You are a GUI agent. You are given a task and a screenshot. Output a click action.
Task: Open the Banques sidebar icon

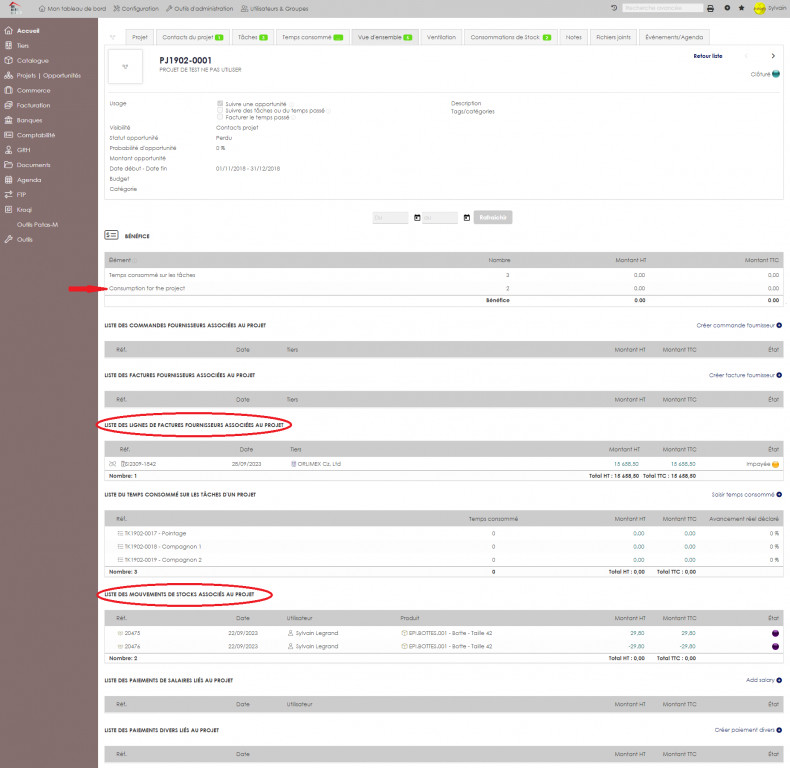[8, 120]
